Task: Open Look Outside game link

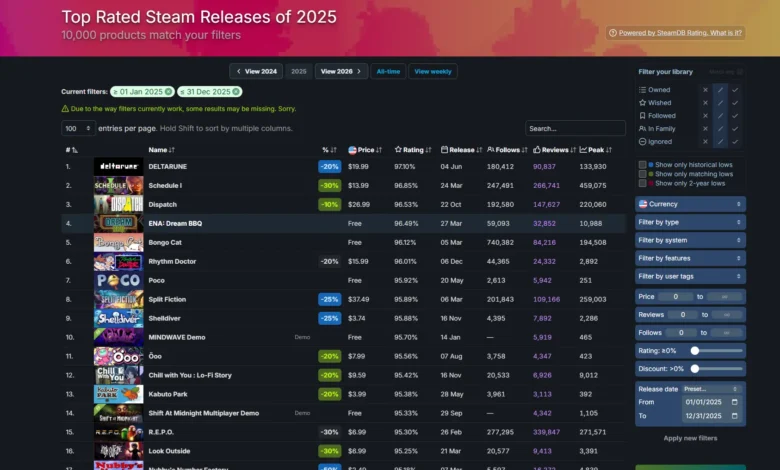Action: click(169, 451)
